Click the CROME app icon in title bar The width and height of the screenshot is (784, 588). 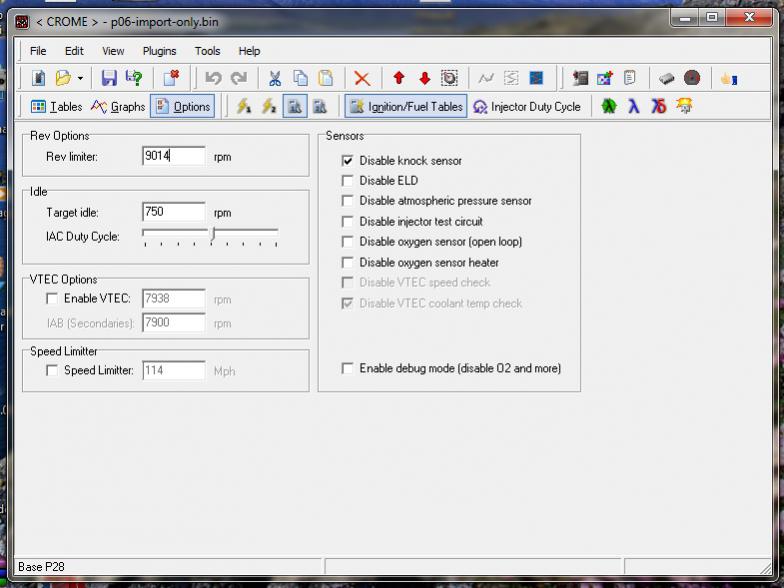(x=22, y=22)
